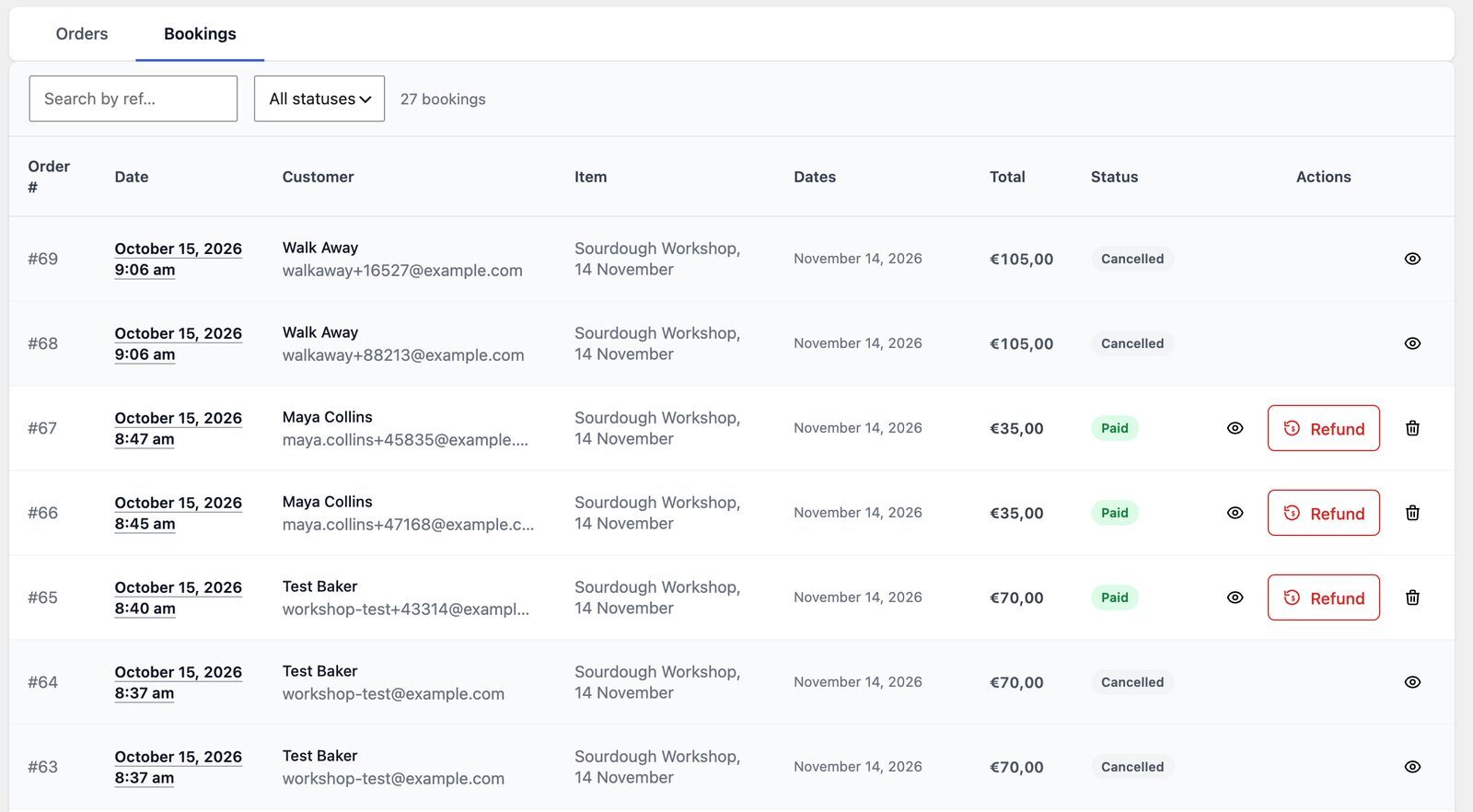This screenshot has width=1473, height=812.
Task: Delete booking #67 with trash icon
Action: pos(1412,428)
